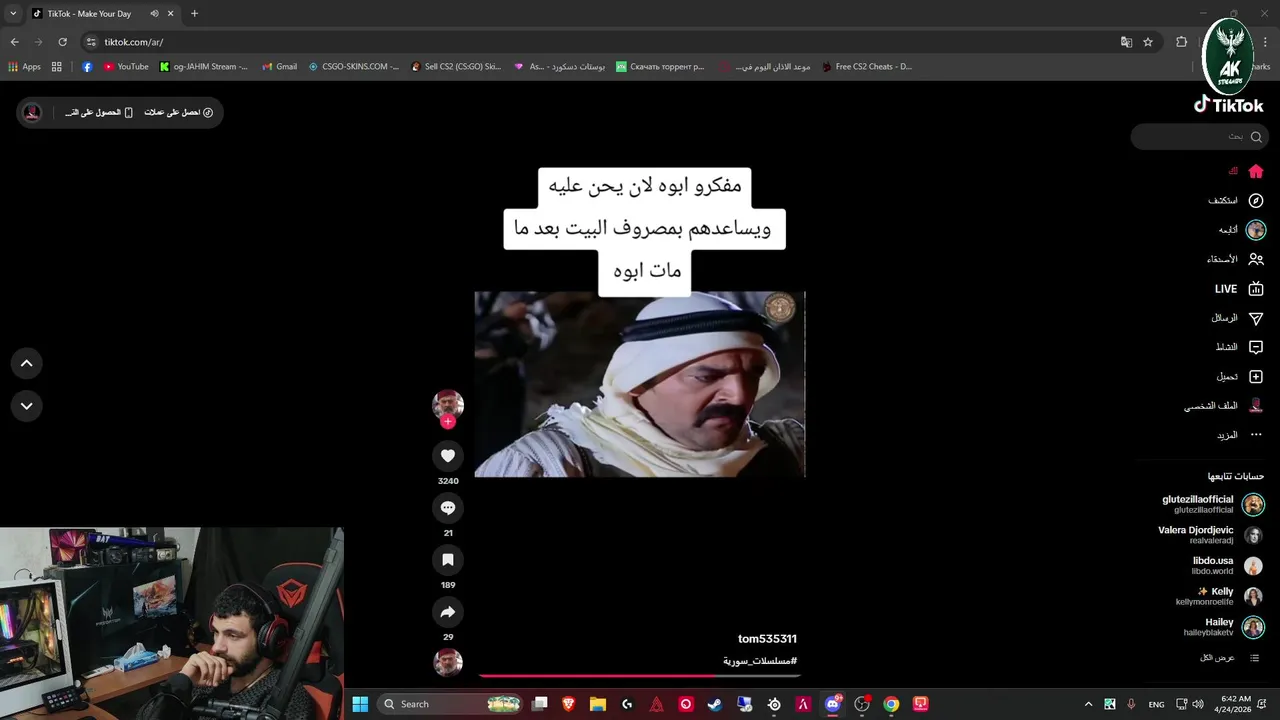Viewport: 1280px width, 720px height.
Task: Show hidden system tray icons chevron
Action: click(x=1088, y=704)
